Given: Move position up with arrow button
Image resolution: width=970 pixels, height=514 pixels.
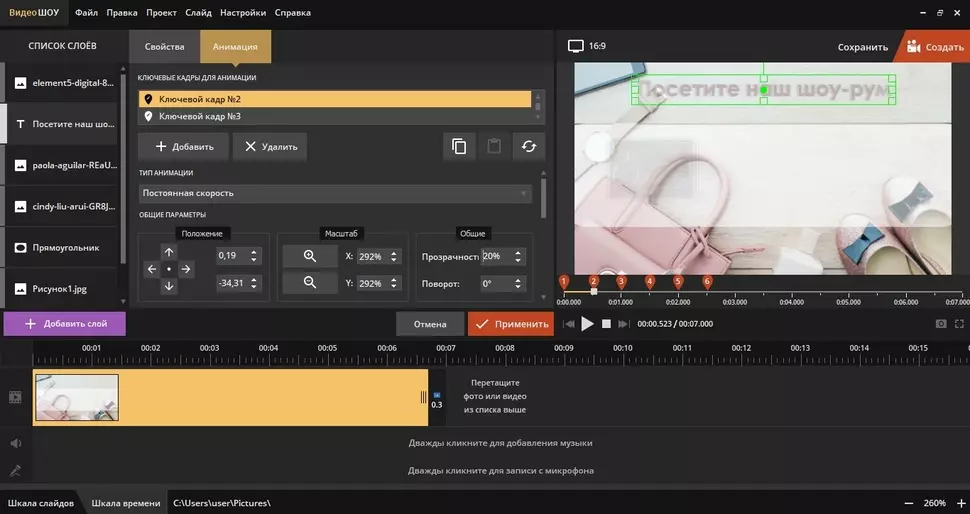Looking at the screenshot, I should (x=169, y=253).
